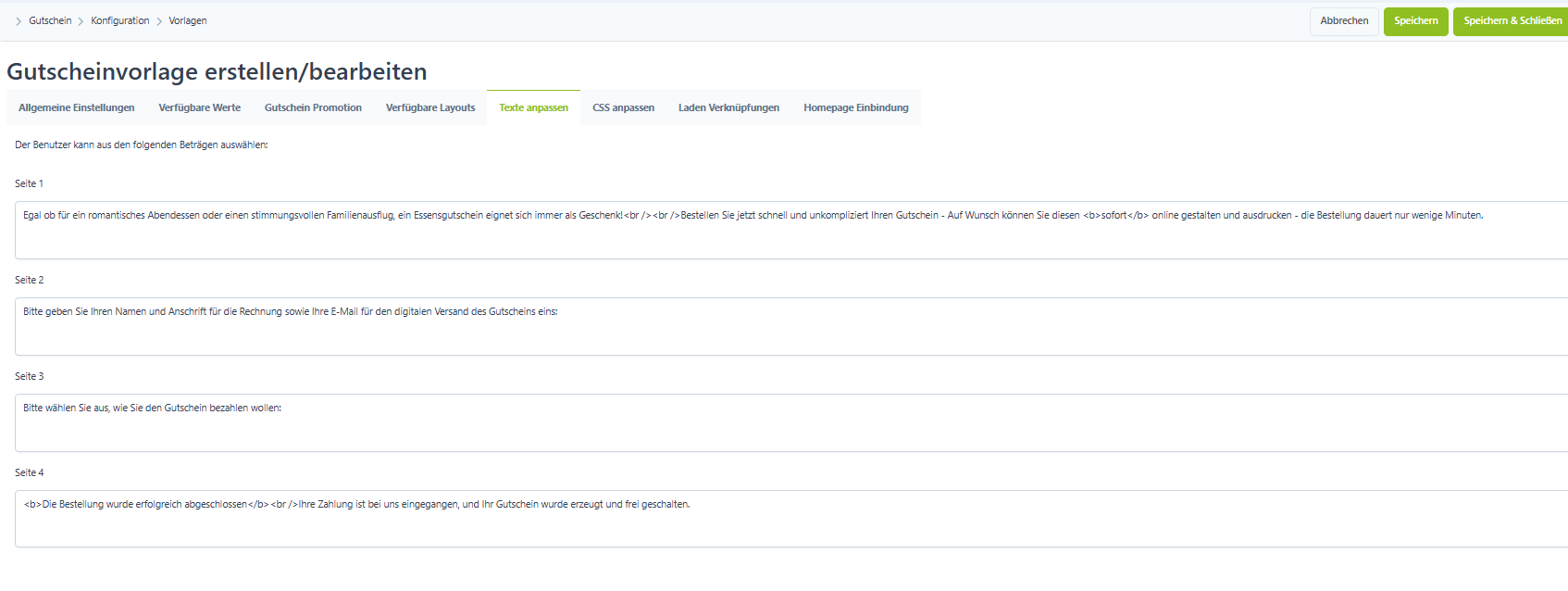Open the Konfiguration breadcrumb
Image resolution: width=1568 pixels, height=591 pixels.
pos(120,20)
